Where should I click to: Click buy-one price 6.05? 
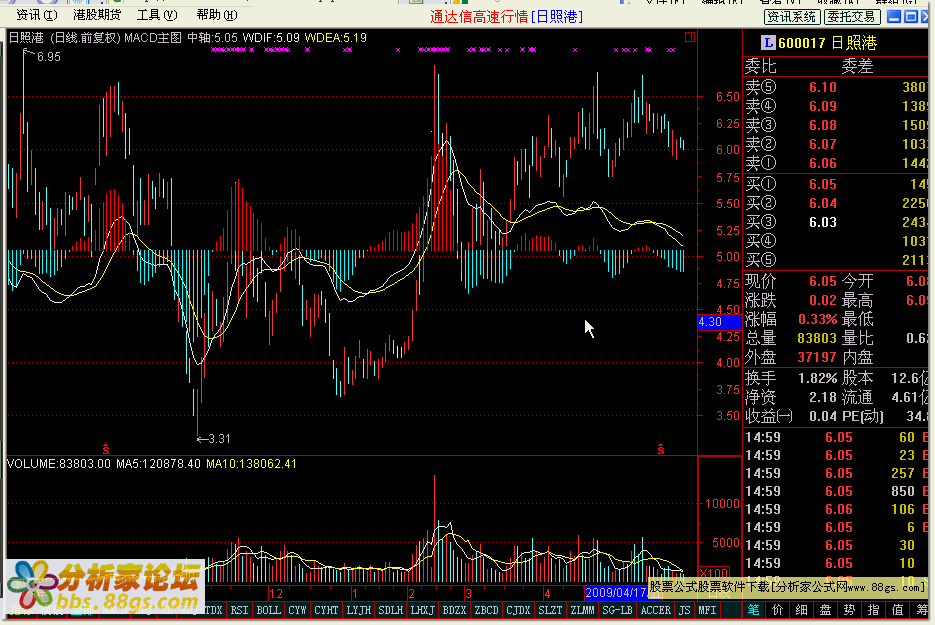(x=823, y=184)
